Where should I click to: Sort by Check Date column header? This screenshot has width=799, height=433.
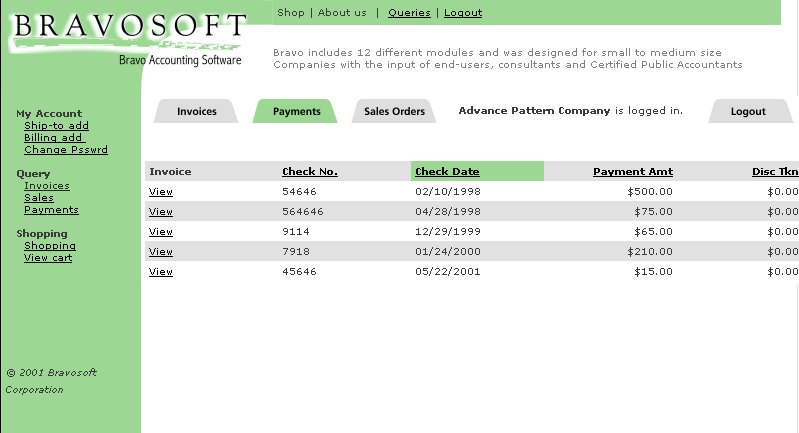click(447, 172)
